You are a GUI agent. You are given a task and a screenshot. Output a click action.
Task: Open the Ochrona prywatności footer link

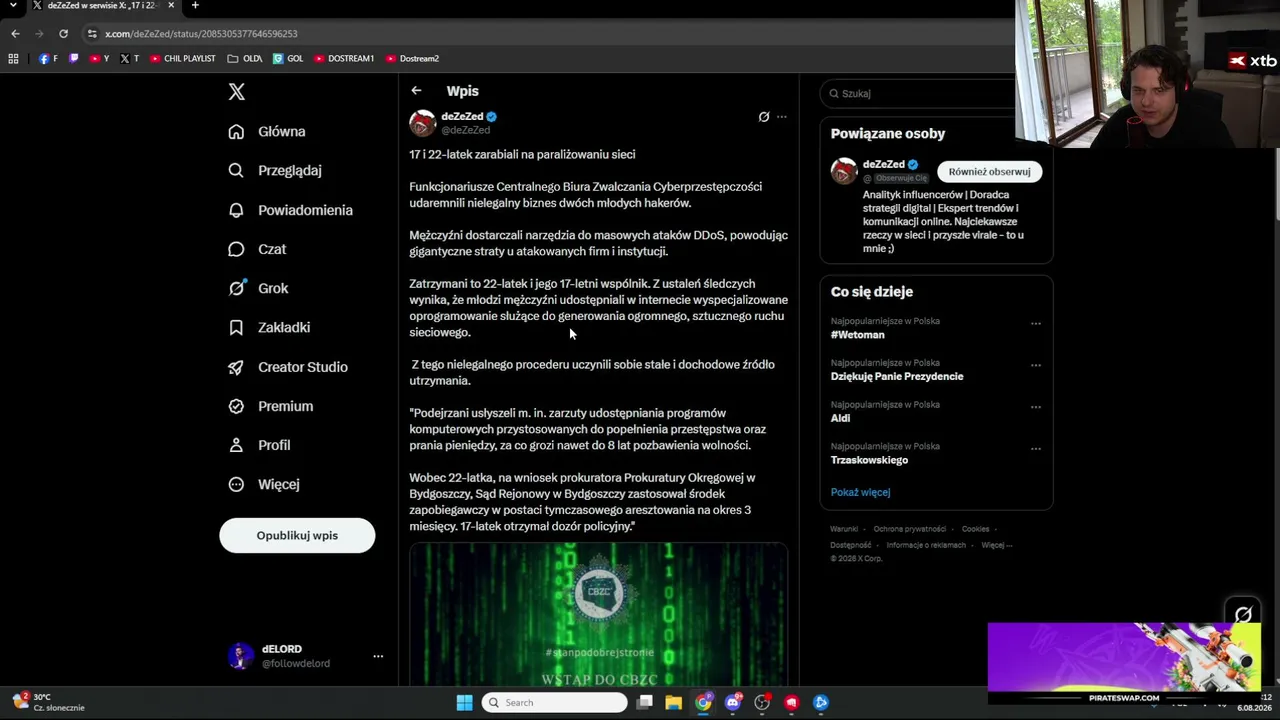click(x=910, y=529)
